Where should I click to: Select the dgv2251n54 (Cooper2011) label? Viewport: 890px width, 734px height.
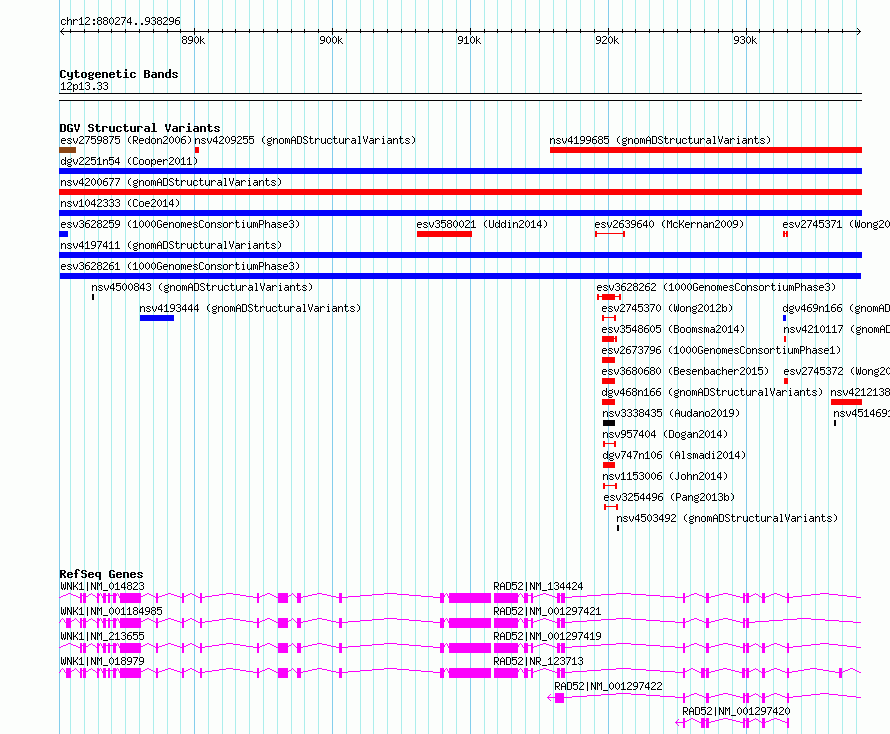[x=129, y=161]
